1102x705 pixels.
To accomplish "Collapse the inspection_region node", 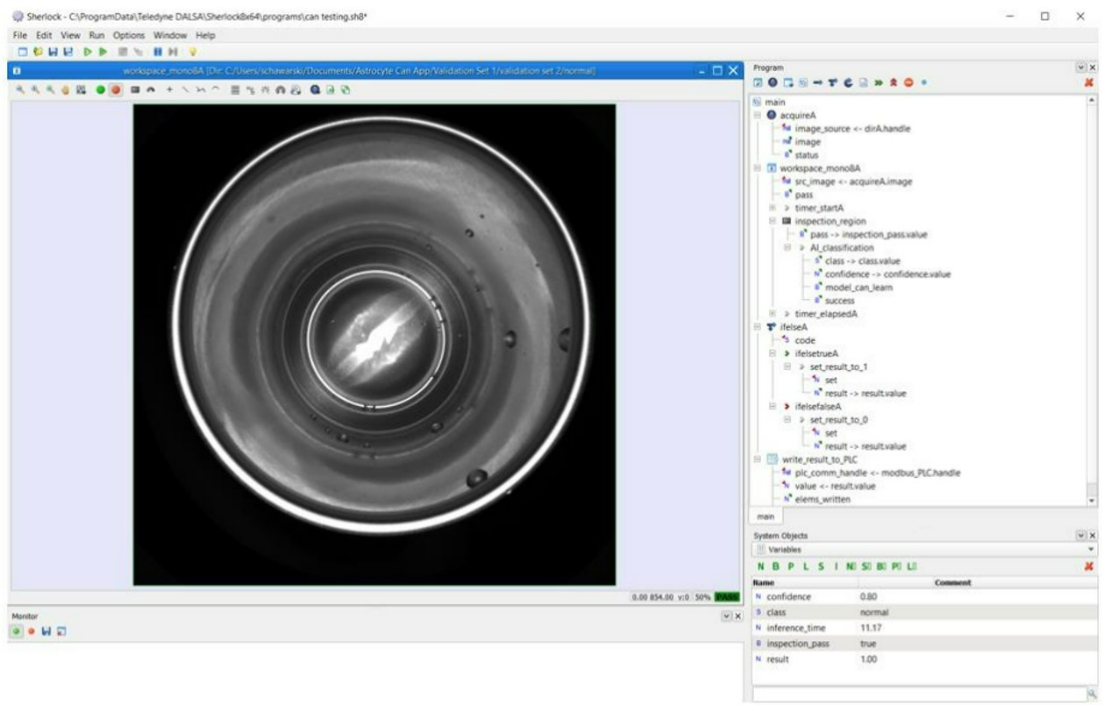I will [772, 221].
